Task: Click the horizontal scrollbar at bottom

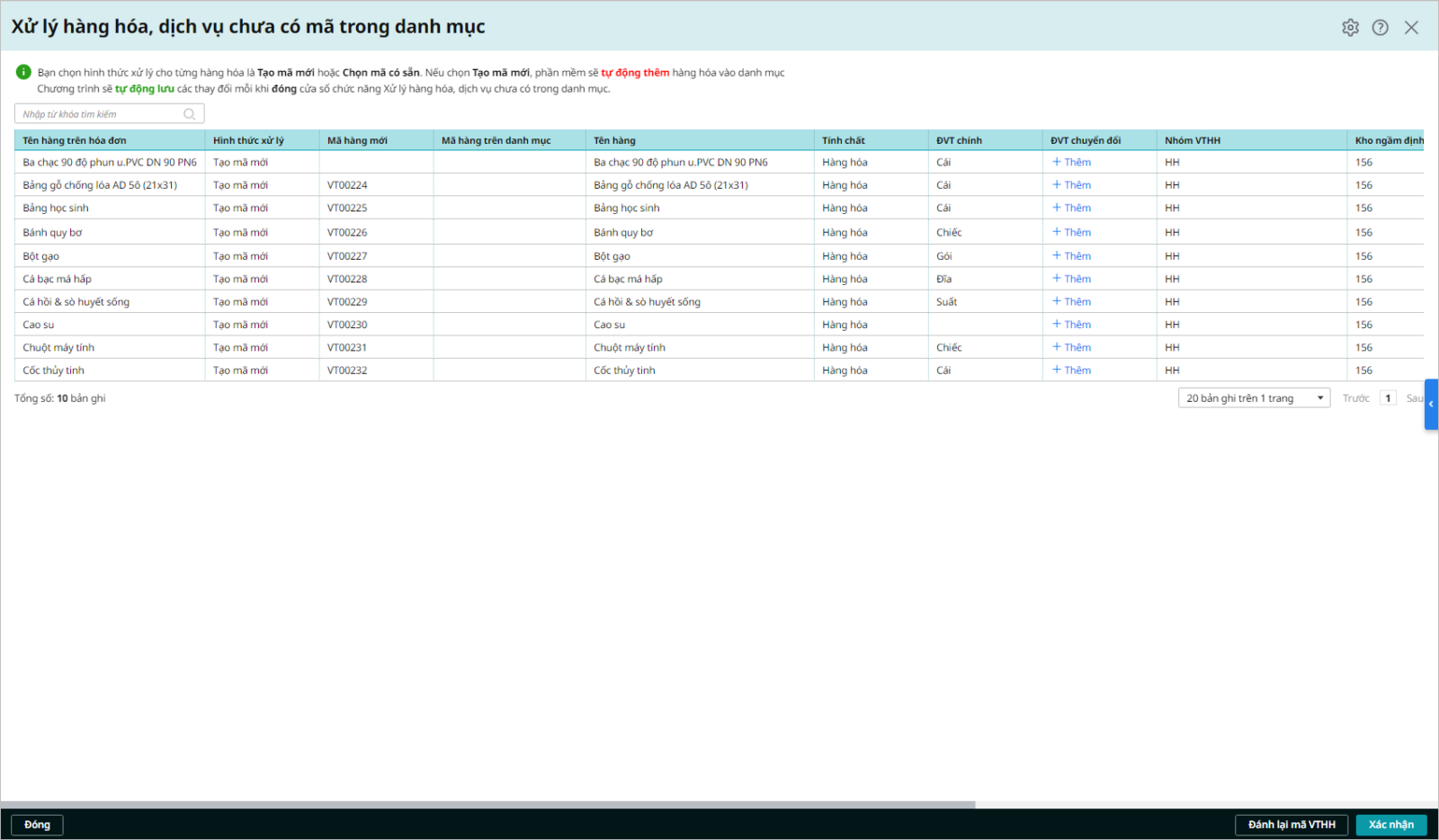Action: (x=487, y=804)
